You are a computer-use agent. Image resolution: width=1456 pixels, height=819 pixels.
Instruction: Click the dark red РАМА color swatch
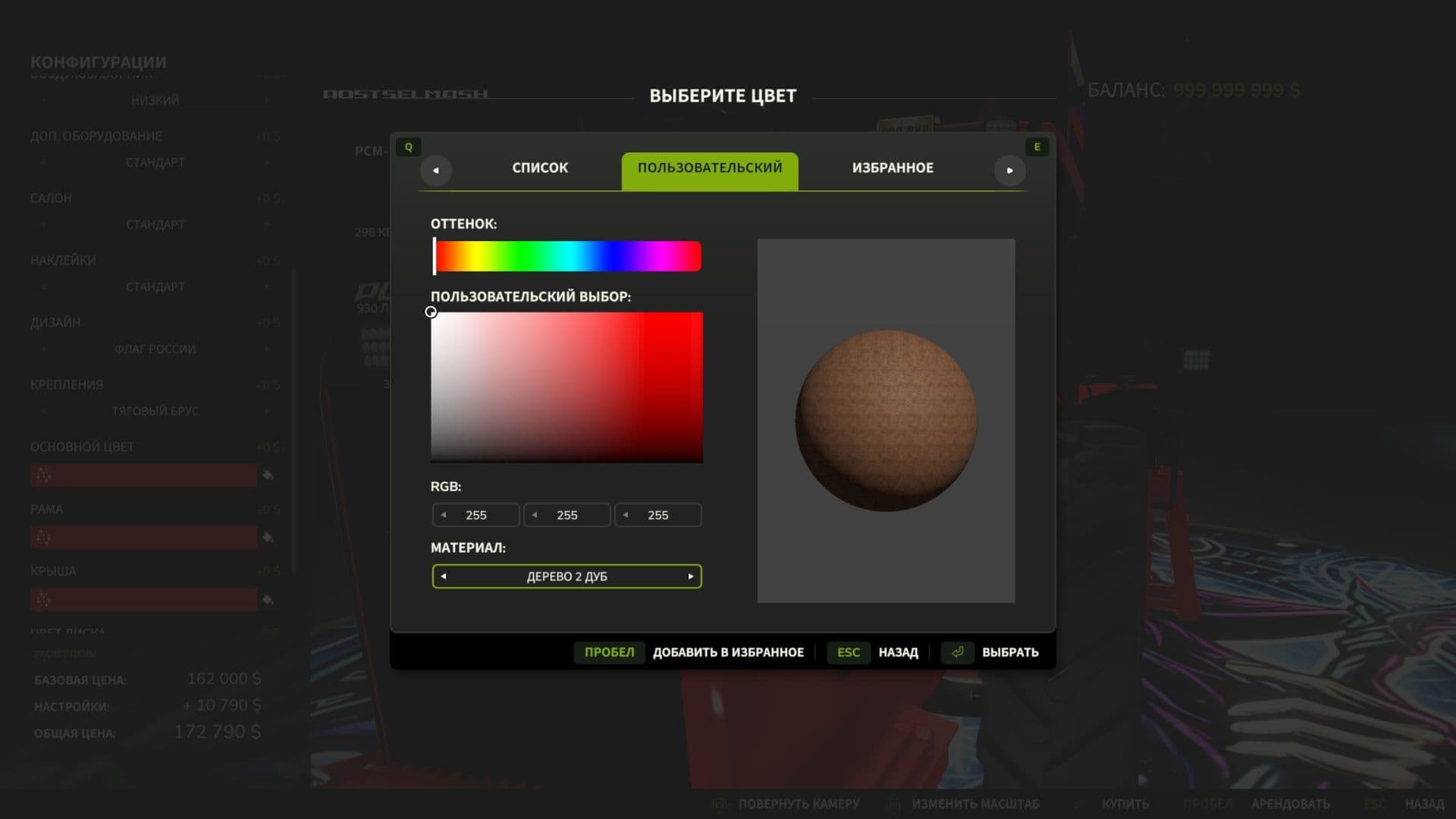click(x=144, y=537)
